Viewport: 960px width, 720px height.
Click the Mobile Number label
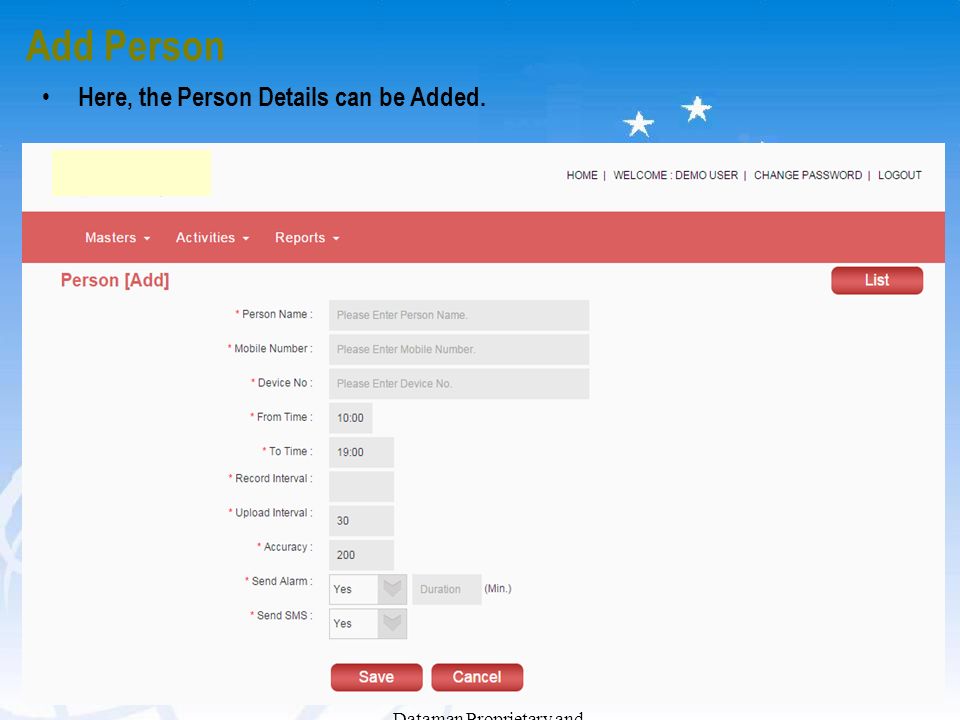pos(270,348)
